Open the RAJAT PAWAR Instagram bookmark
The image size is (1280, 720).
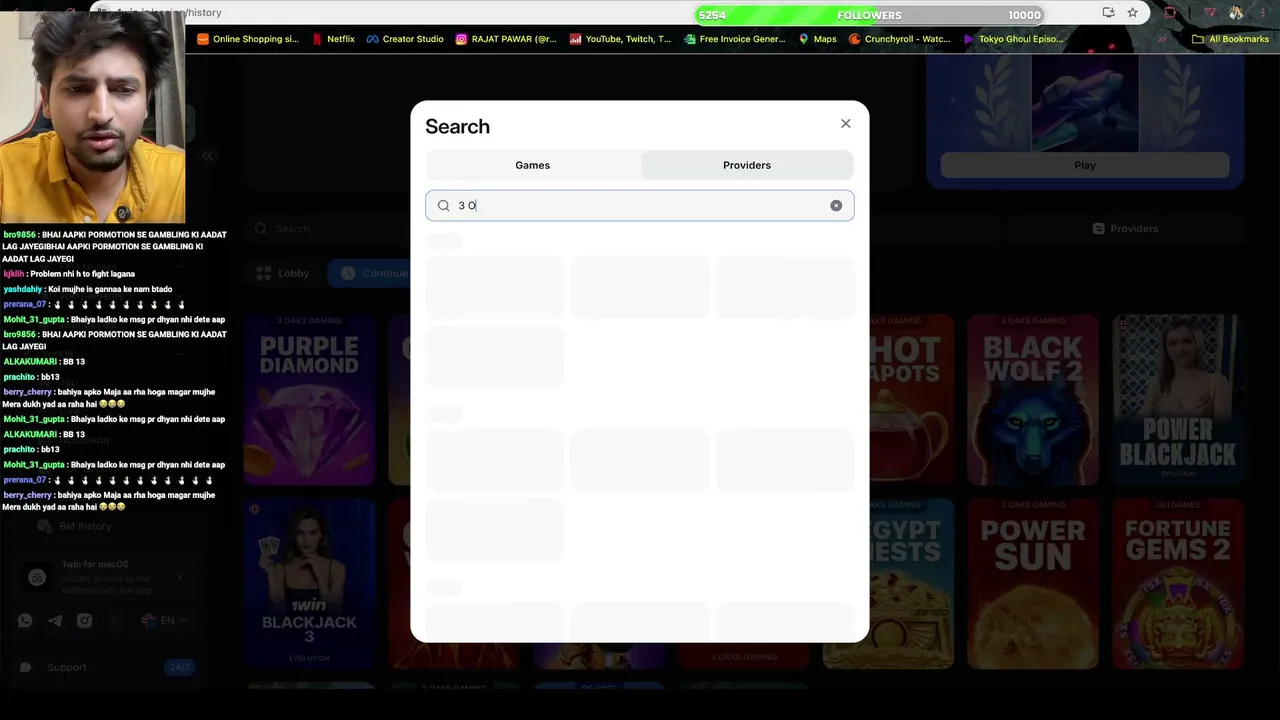[x=506, y=39]
